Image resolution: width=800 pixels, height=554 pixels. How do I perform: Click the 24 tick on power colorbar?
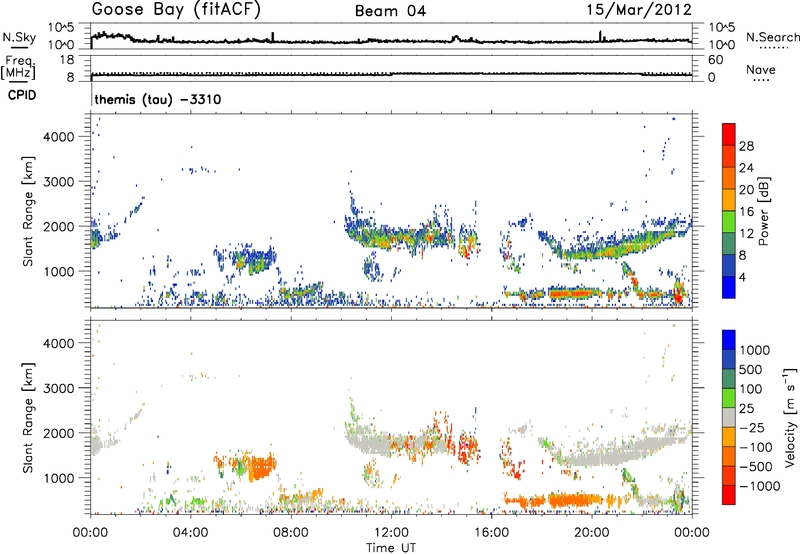coord(746,168)
